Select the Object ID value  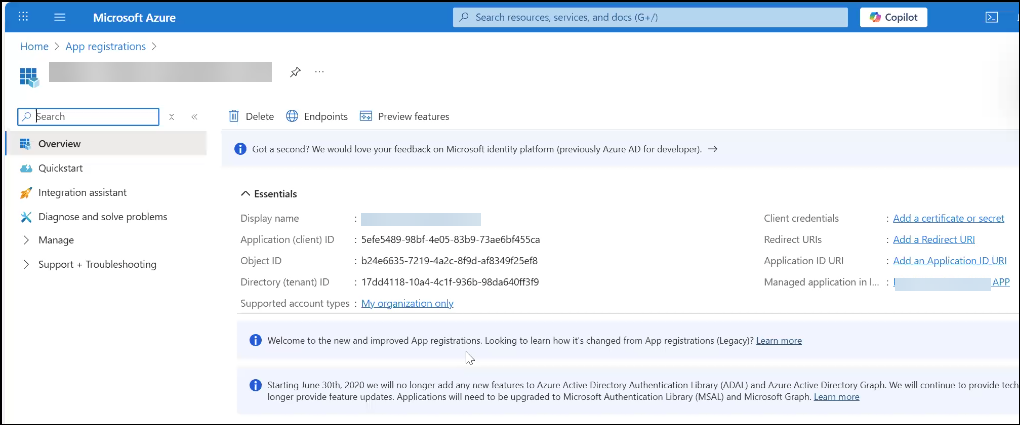[x=450, y=261]
